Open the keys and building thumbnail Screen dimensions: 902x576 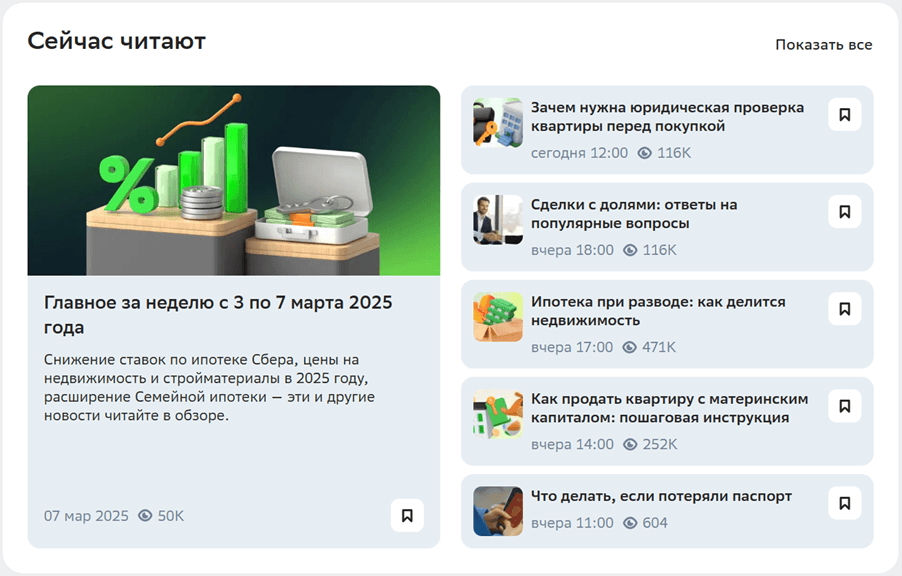point(498,123)
